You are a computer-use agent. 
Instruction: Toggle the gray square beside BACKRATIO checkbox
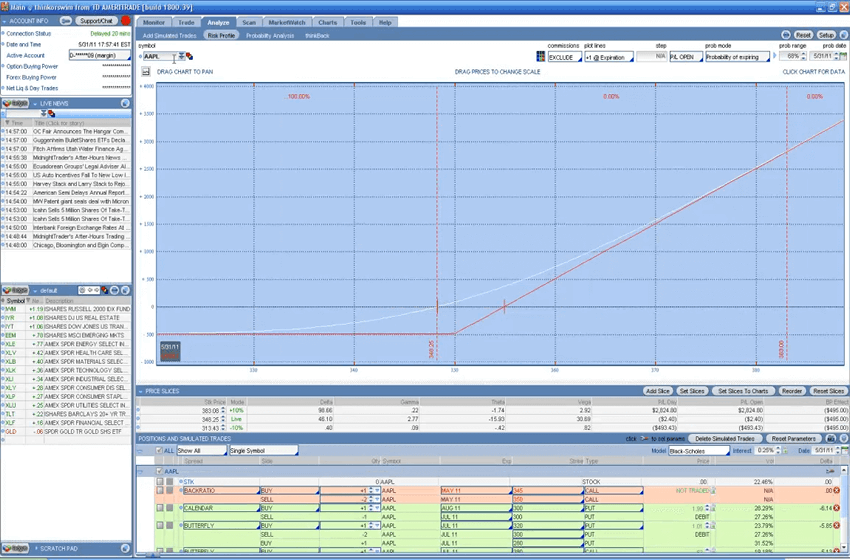[170, 490]
